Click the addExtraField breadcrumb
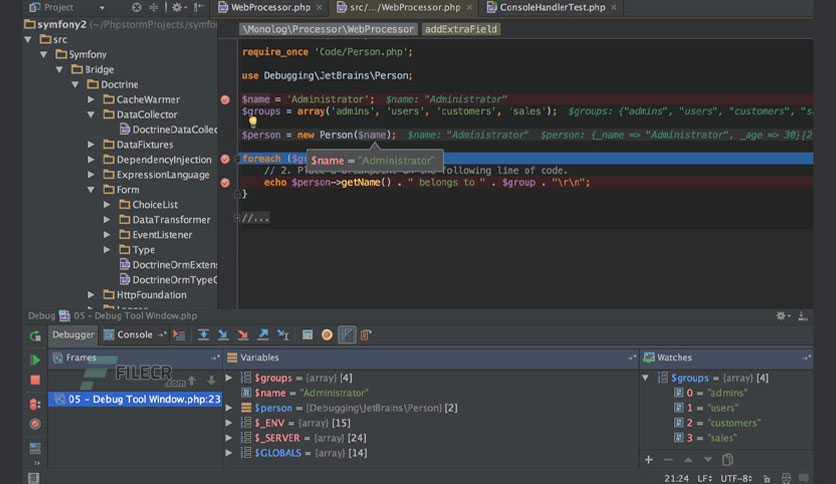Image resolution: width=836 pixels, height=484 pixels. [461, 29]
